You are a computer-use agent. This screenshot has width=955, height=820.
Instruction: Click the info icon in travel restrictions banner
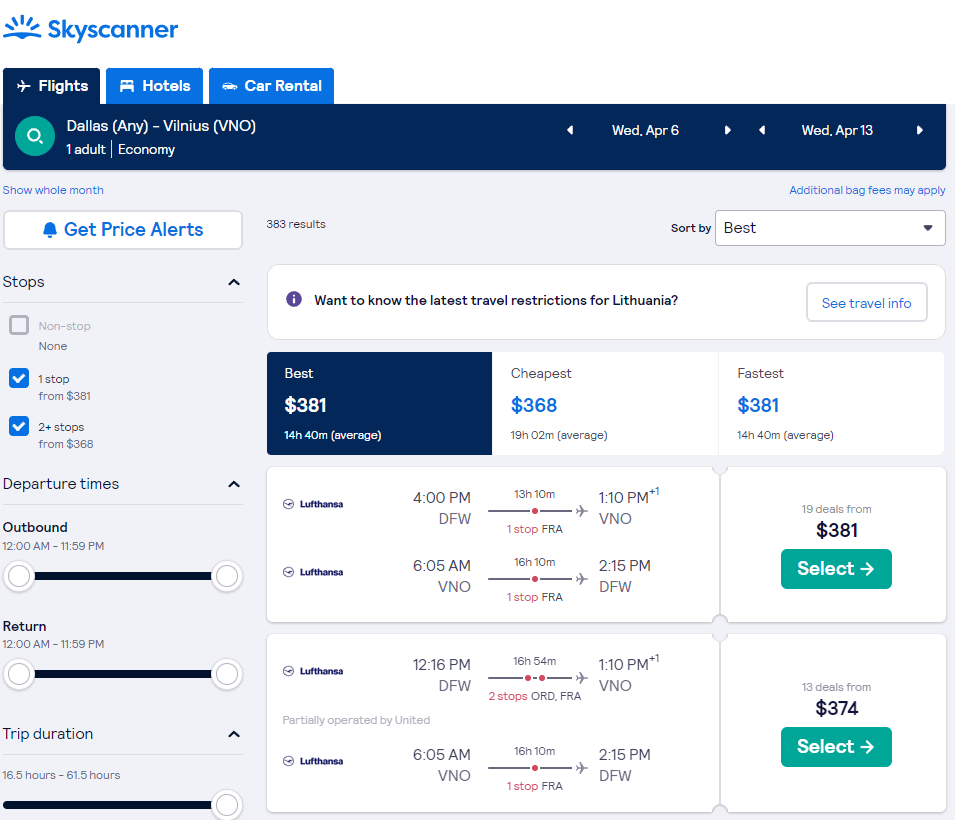(294, 299)
